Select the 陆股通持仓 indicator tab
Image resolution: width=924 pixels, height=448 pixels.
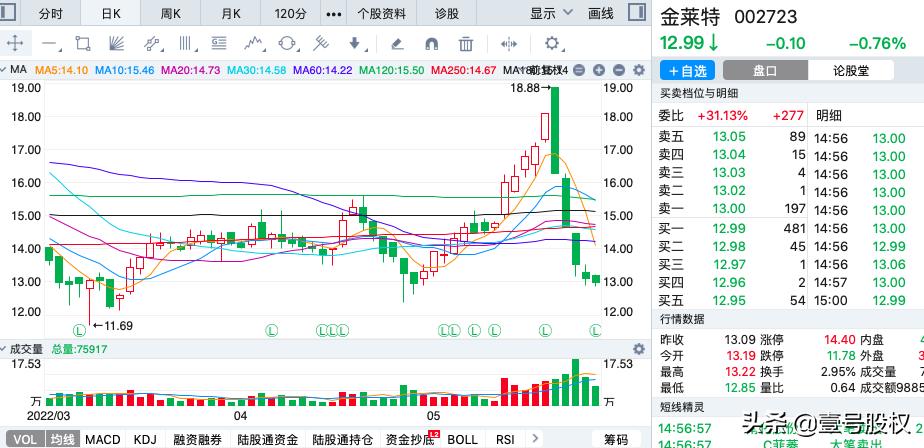(342, 439)
